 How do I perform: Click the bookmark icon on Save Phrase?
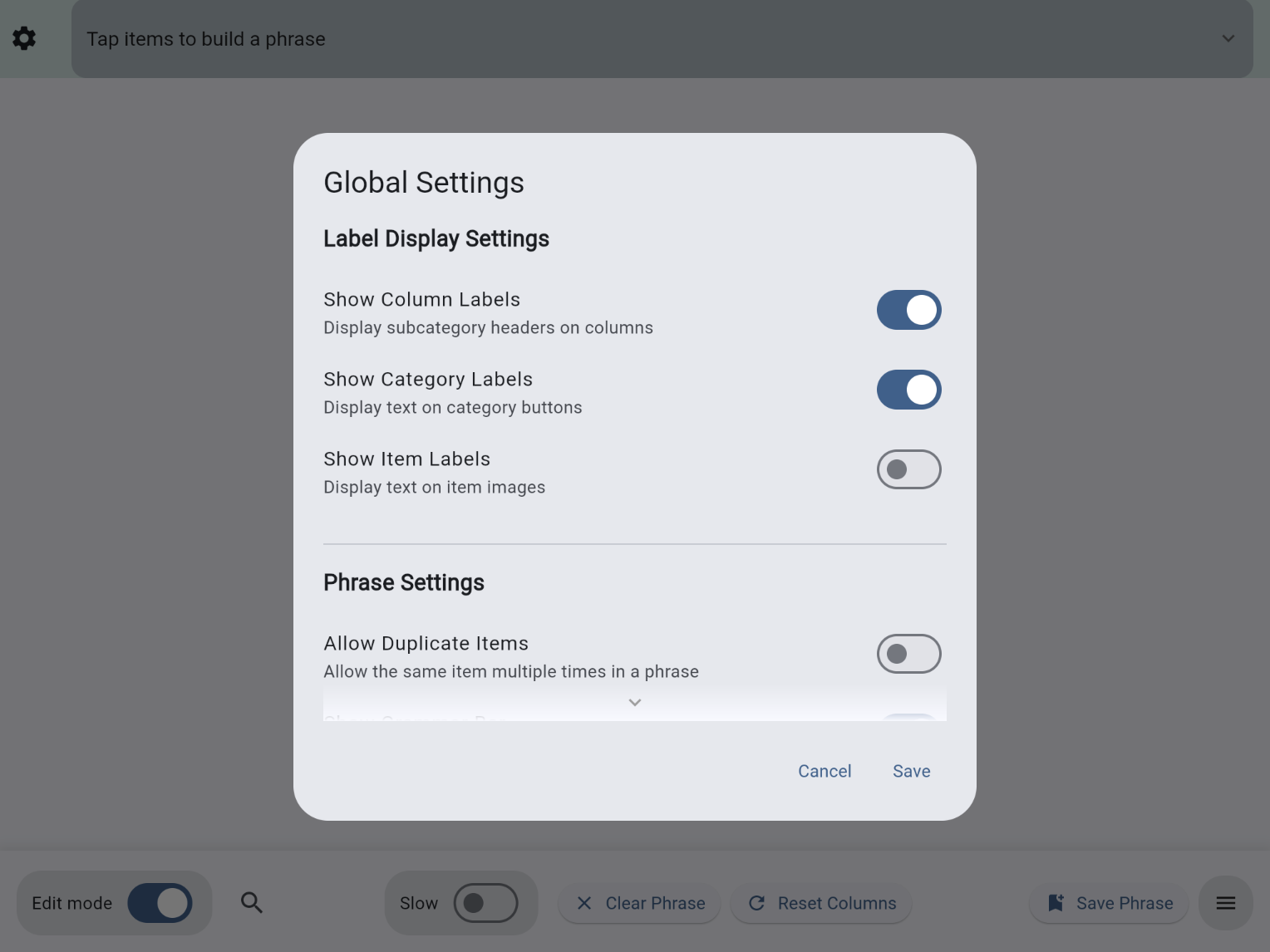[1056, 903]
